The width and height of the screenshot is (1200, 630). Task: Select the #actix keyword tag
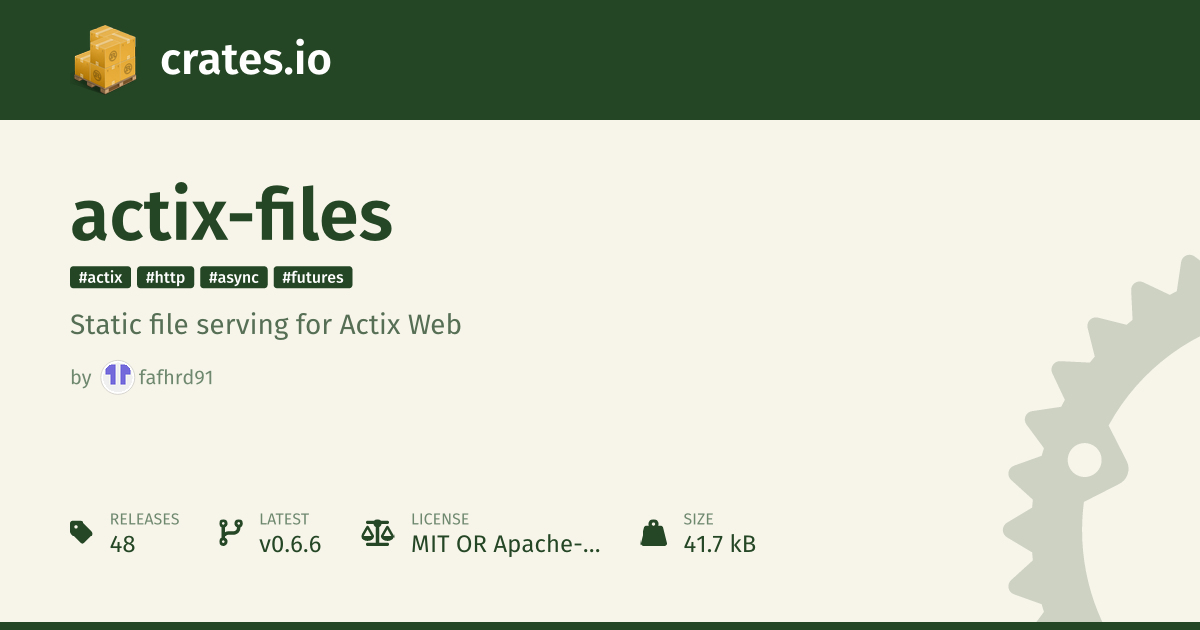(x=100, y=278)
